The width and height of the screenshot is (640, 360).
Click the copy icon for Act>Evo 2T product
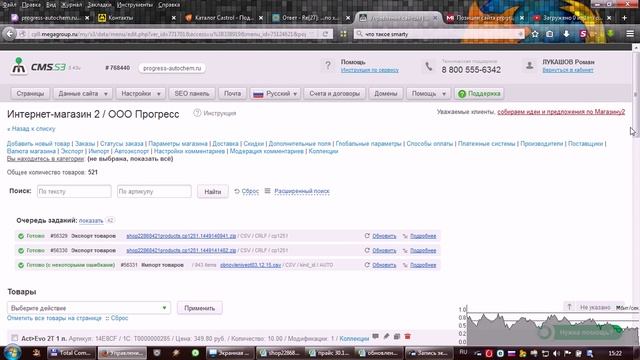click(x=397, y=336)
